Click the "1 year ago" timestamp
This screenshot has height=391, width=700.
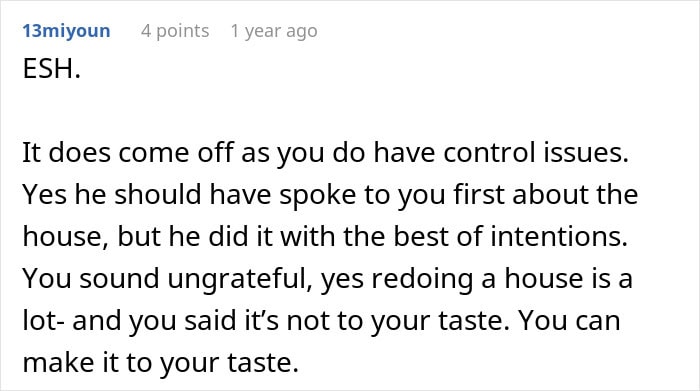click(274, 31)
